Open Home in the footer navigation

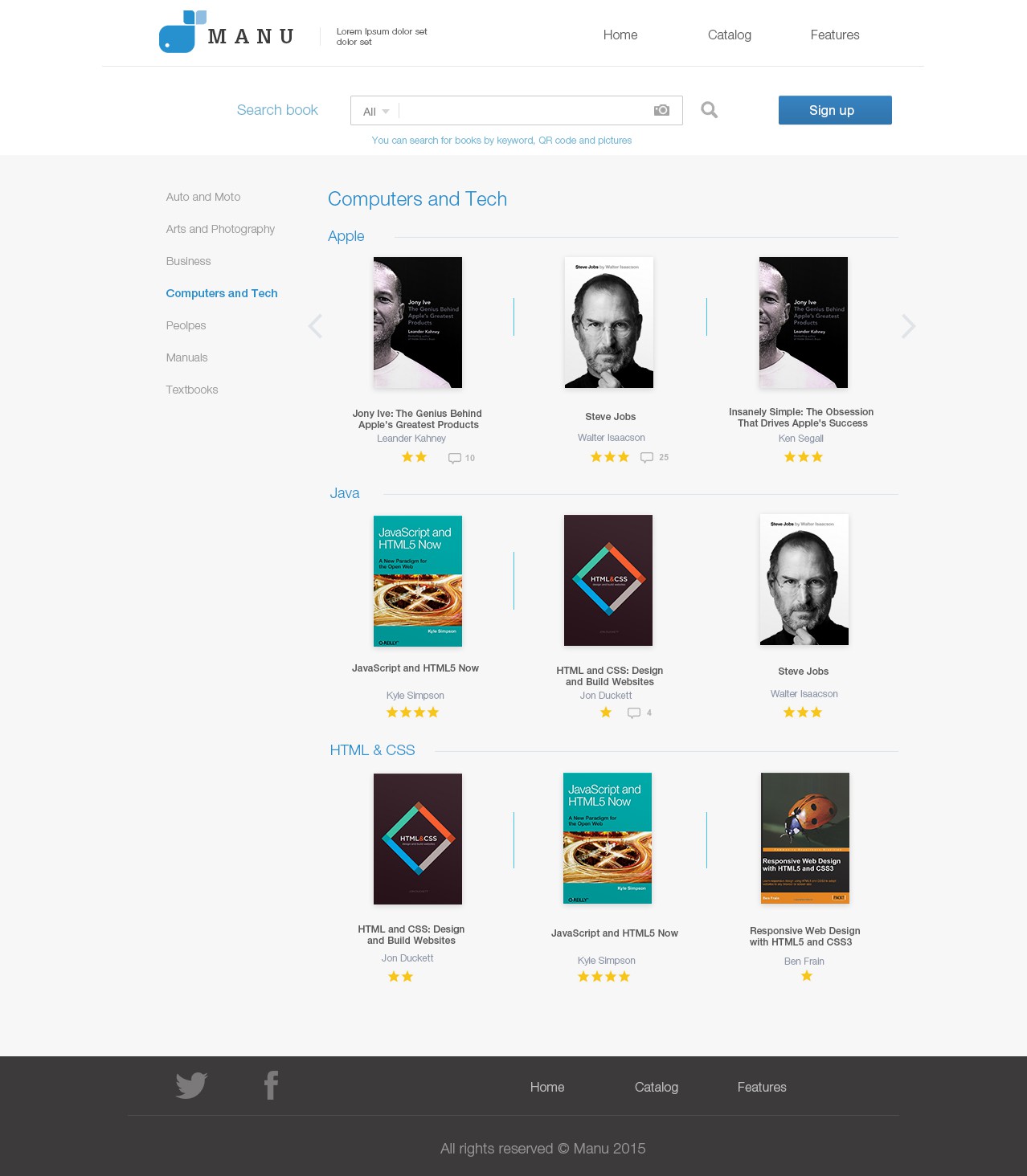coord(547,1087)
